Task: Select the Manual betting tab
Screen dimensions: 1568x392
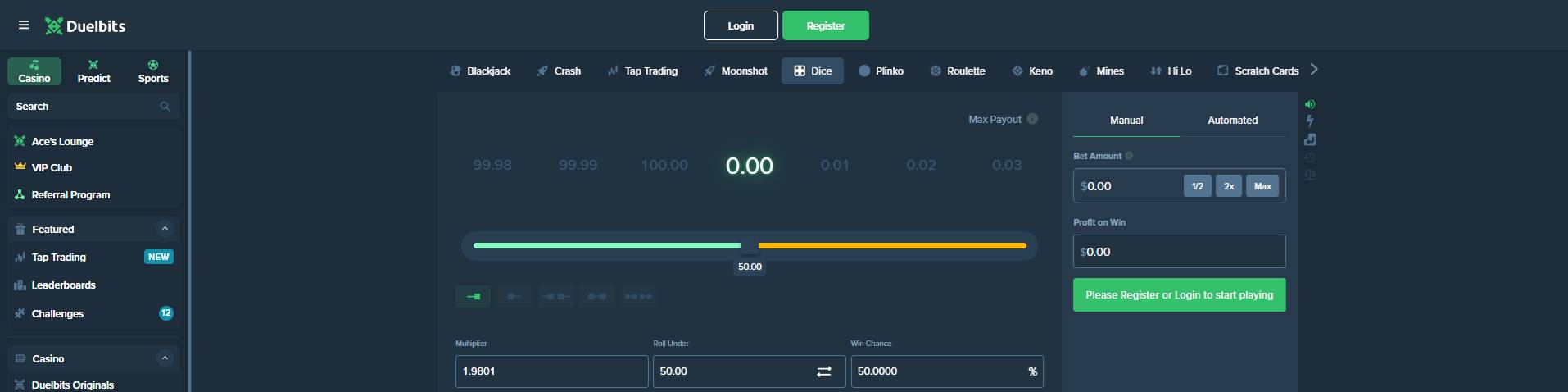Action: pyautogui.click(x=1126, y=121)
